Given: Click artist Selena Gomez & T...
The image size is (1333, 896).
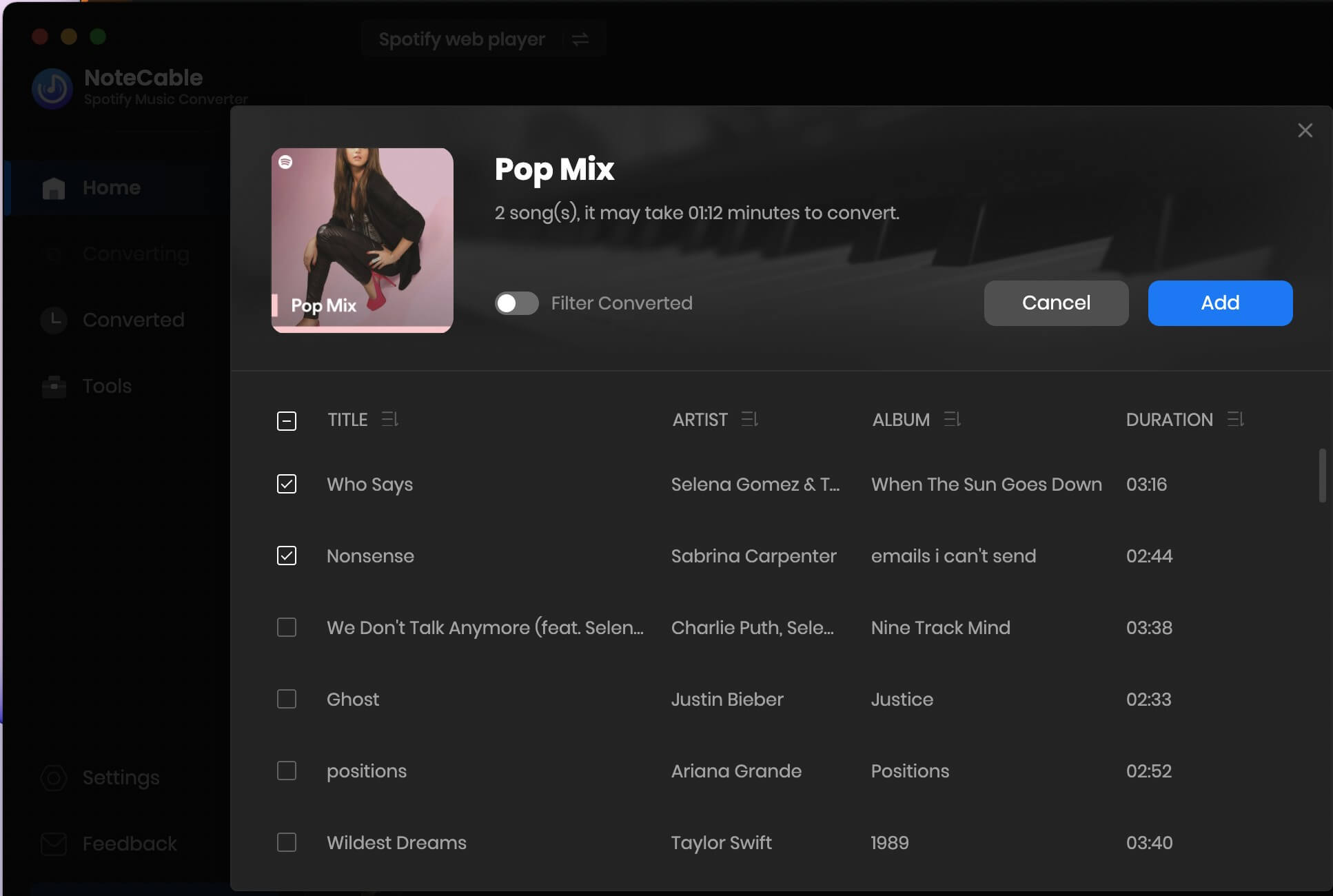Looking at the screenshot, I should tap(755, 485).
